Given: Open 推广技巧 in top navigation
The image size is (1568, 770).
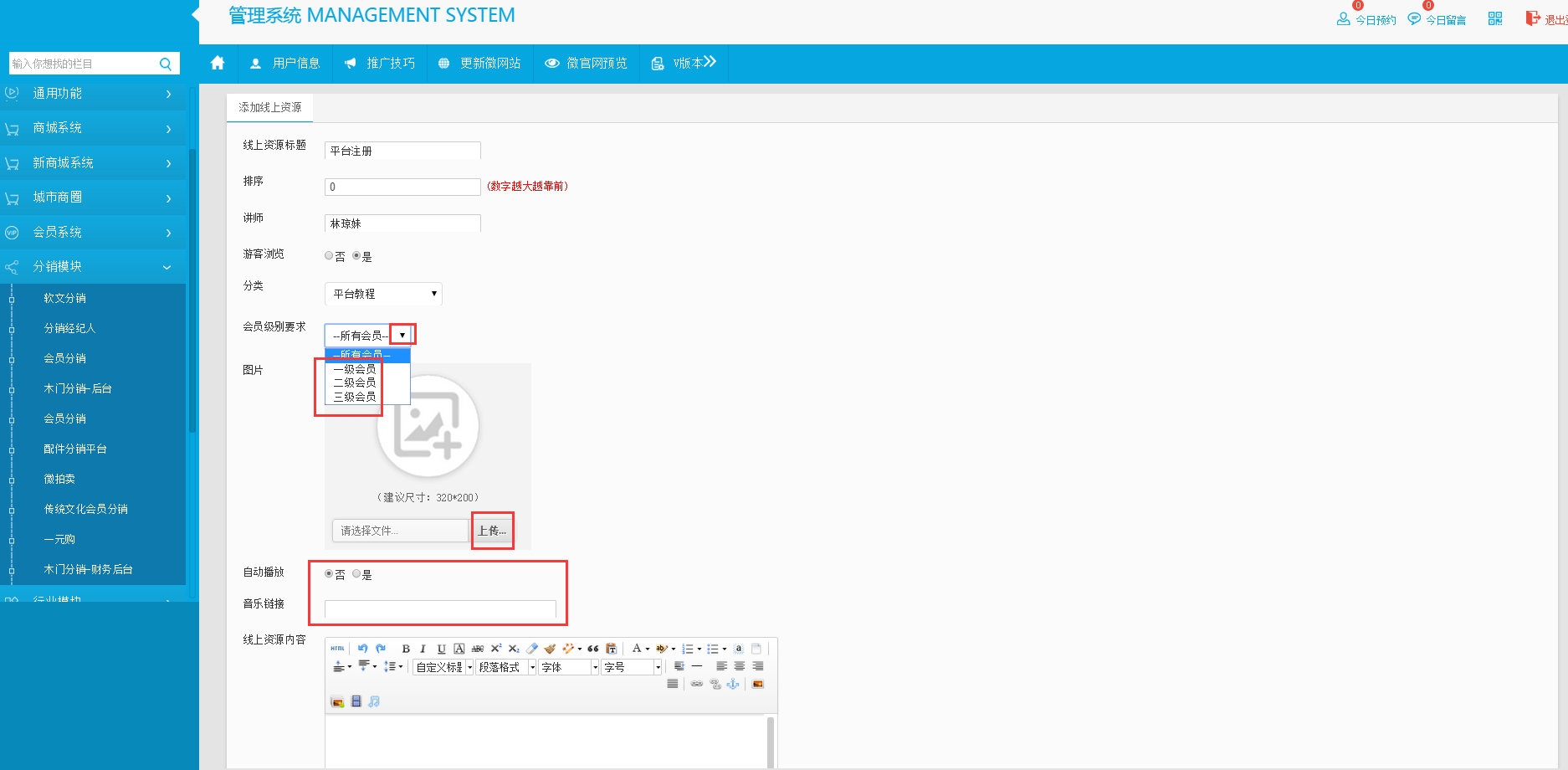Looking at the screenshot, I should click(x=380, y=64).
